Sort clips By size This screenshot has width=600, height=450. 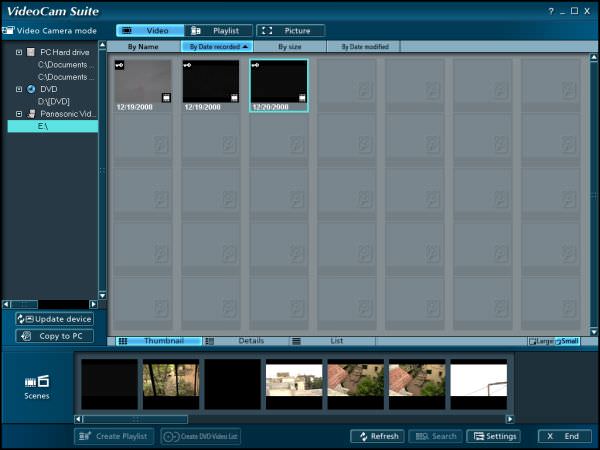(290, 47)
